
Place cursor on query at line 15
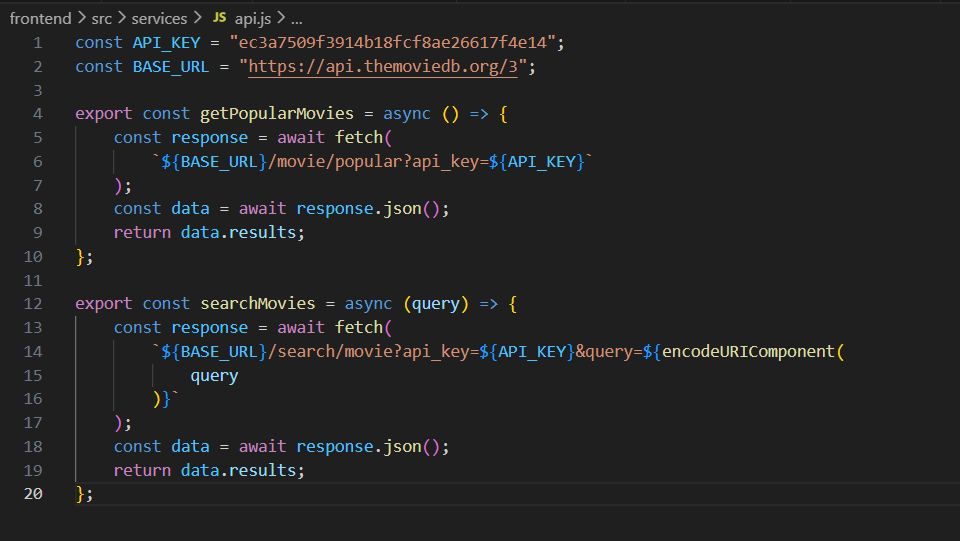click(x=214, y=375)
